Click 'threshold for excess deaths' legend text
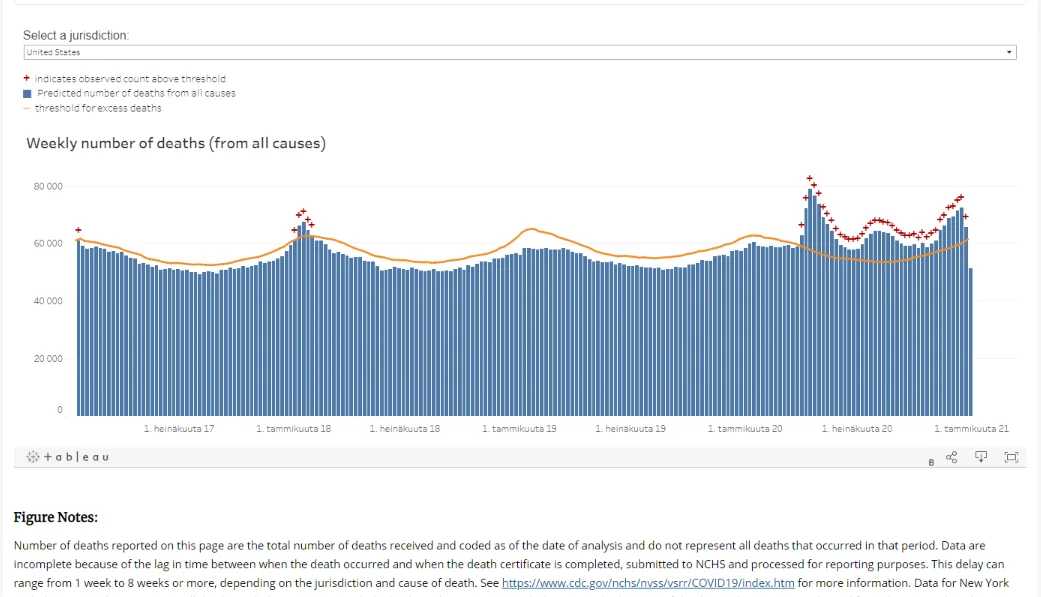 point(98,108)
